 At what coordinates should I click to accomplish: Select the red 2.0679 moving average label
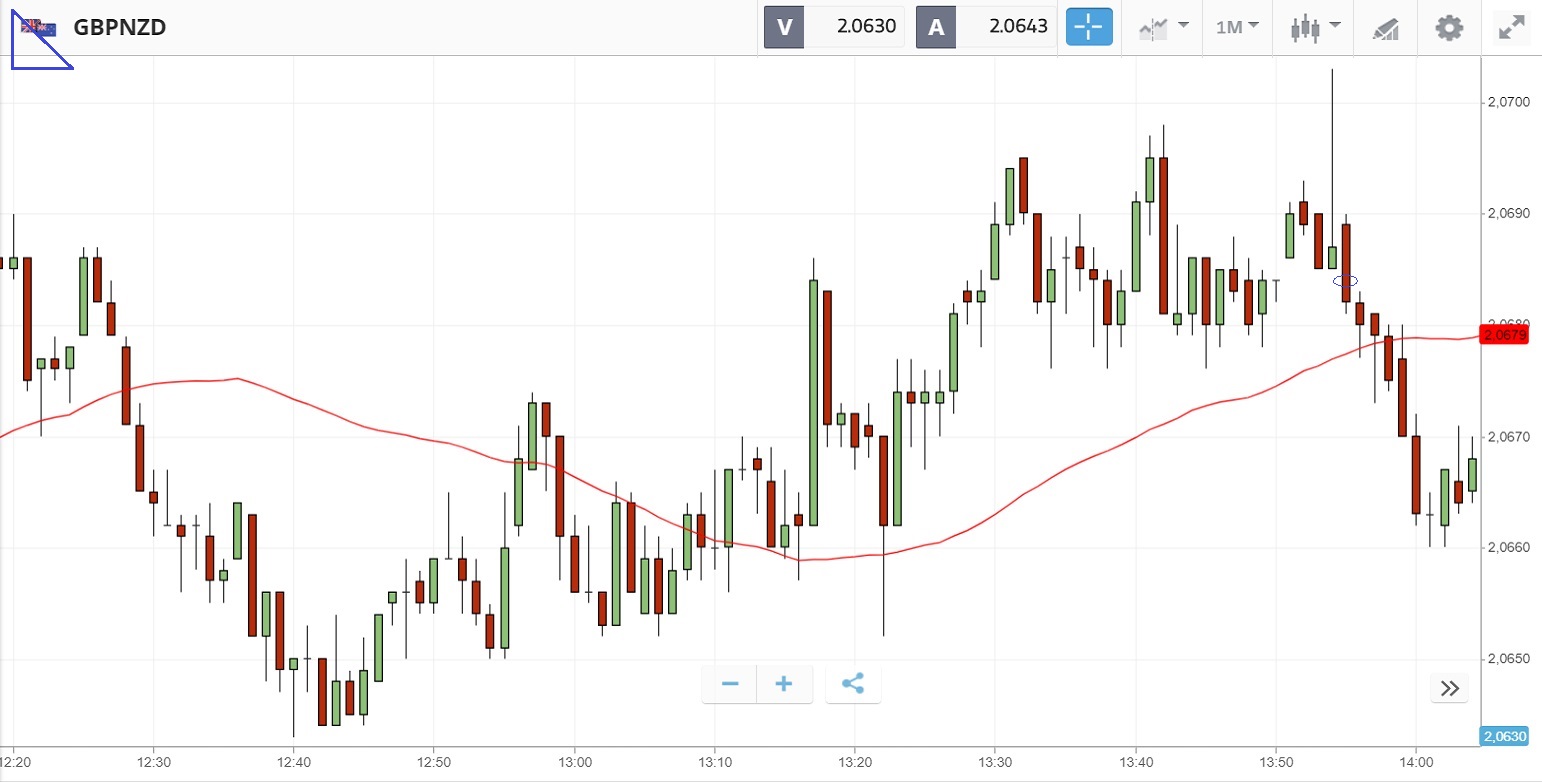click(1505, 335)
